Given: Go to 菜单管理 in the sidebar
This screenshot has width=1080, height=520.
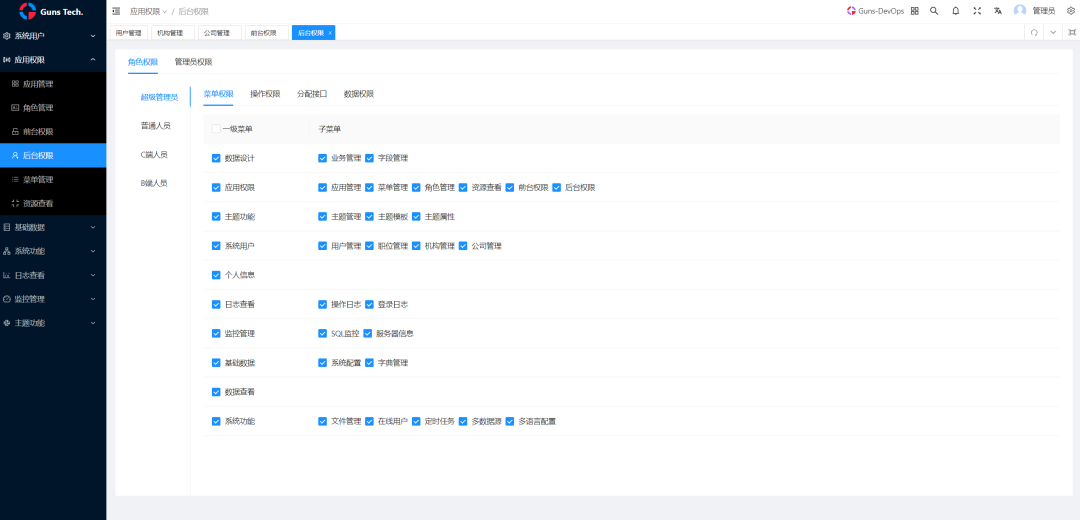Looking at the screenshot, I should point(38,180).
